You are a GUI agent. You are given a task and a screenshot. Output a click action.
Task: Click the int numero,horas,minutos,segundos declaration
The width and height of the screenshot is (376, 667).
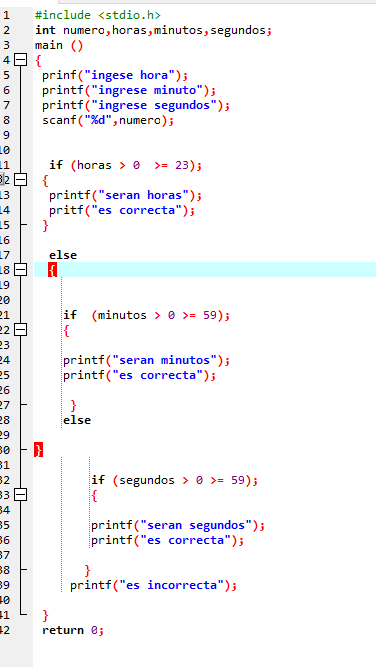pos(154,31)
